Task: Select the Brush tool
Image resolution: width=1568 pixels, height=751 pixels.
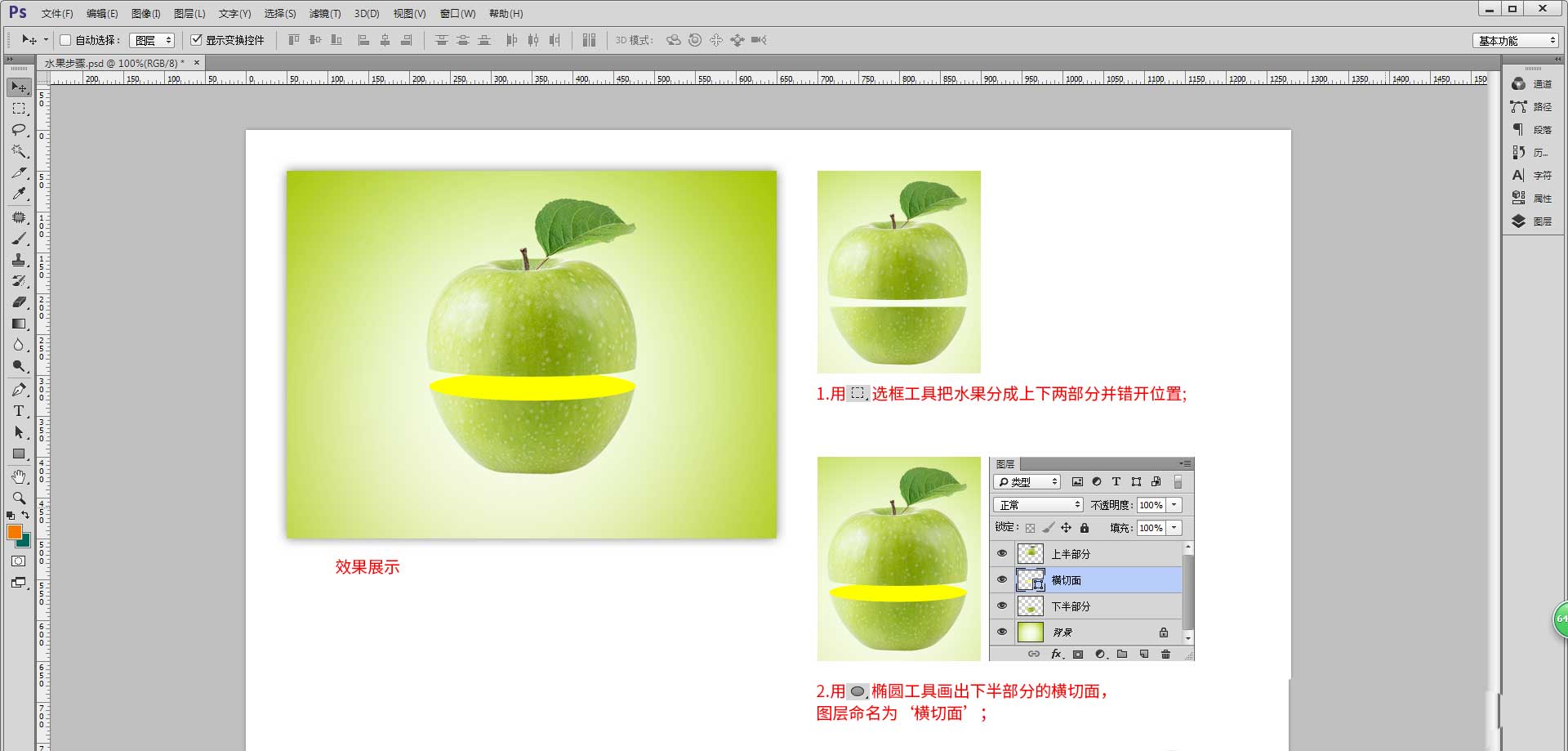Action: coord(19,239)
